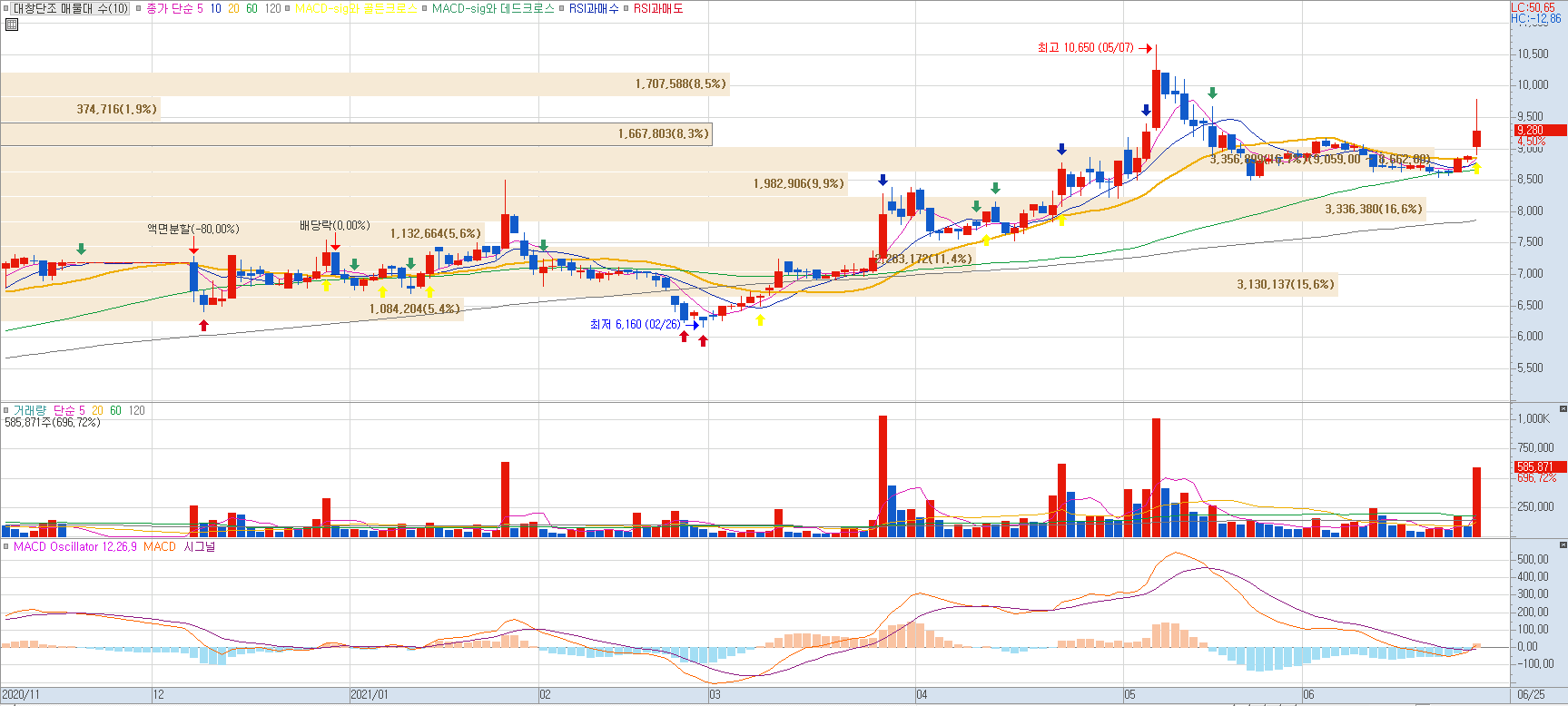Click the yellow up arrow under the latest candle
The width and height of the screenshot is (1568, 706).
tap(1477, 168)
